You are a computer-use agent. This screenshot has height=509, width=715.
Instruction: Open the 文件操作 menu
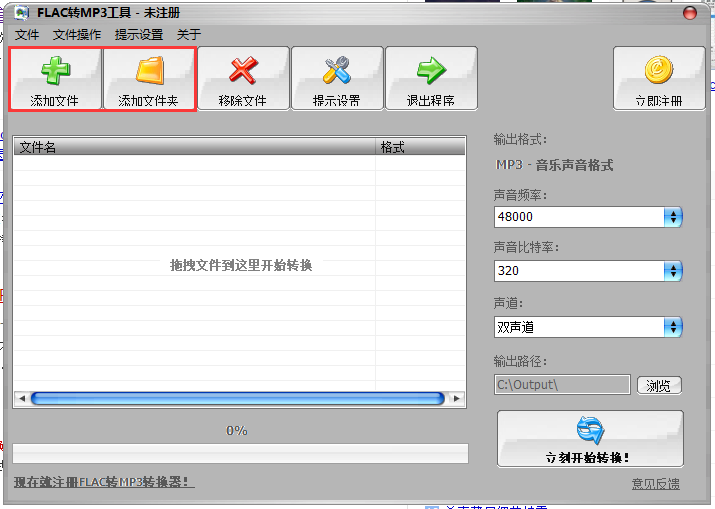[x=77, y=34]
